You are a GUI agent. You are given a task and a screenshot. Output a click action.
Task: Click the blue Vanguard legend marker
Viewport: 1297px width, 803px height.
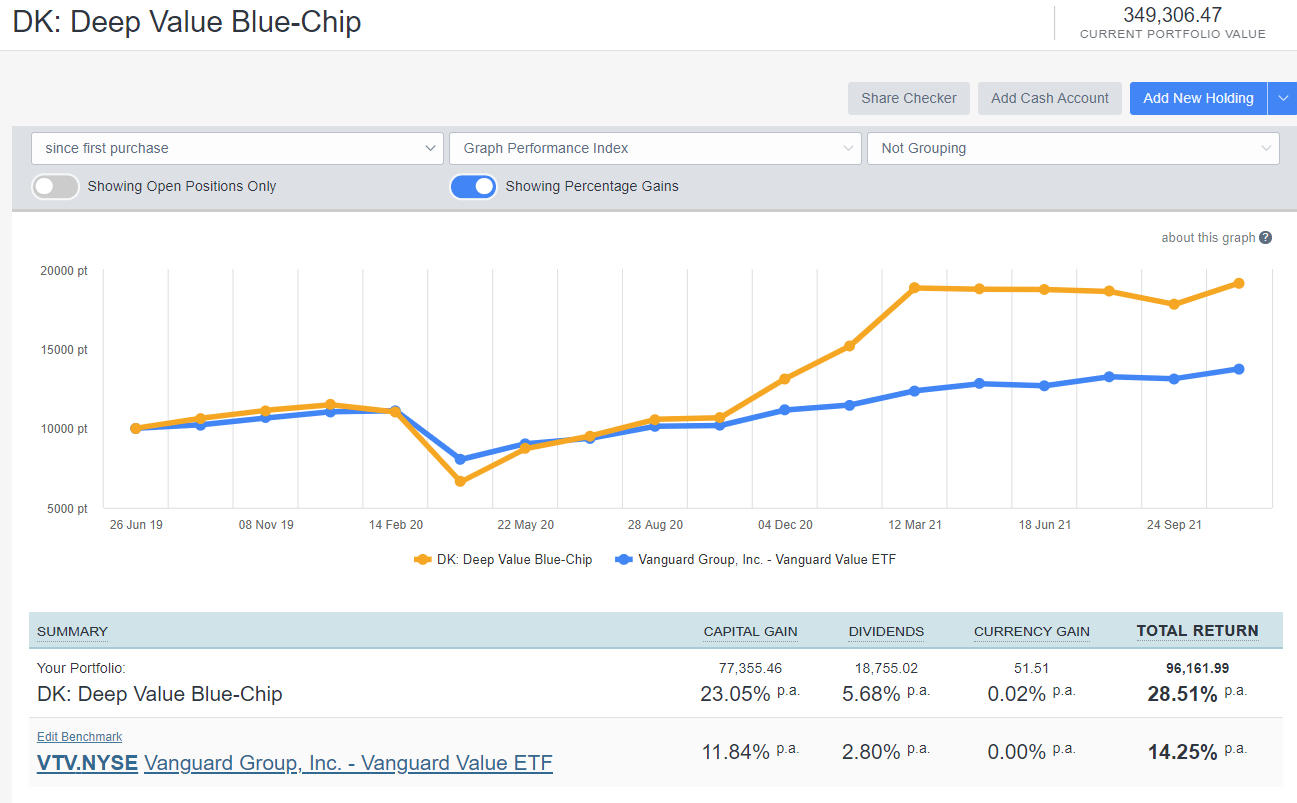[624, 560]
